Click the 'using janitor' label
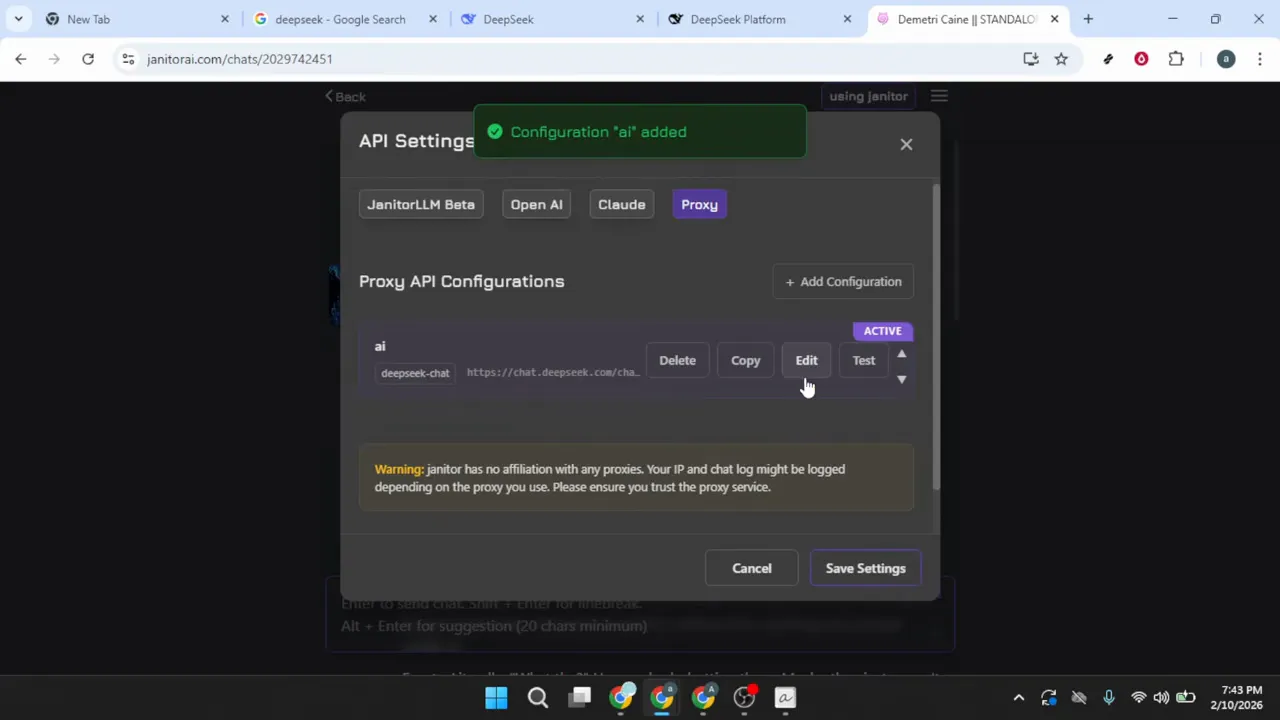 coord(868,96)
